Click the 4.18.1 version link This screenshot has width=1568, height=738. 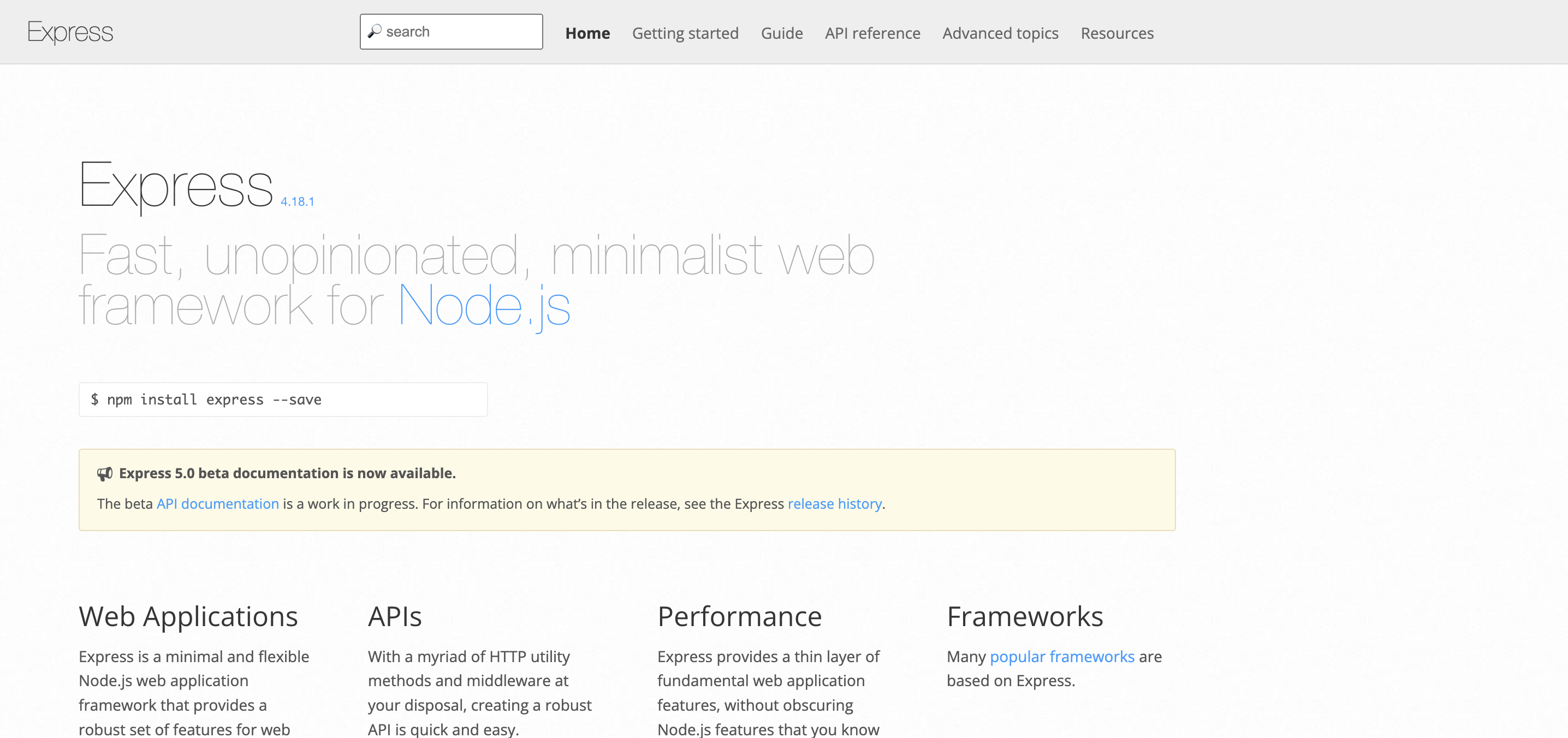pos(297,201)
